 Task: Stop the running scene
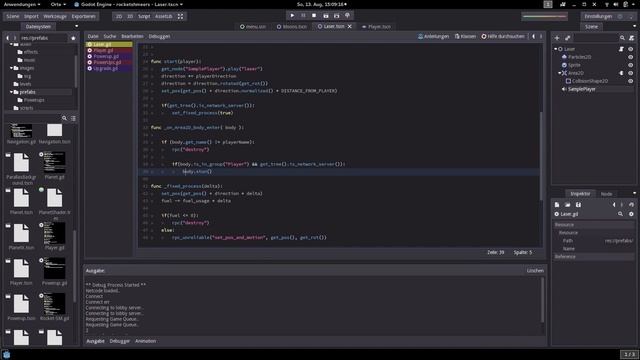[x=314, y=16]
